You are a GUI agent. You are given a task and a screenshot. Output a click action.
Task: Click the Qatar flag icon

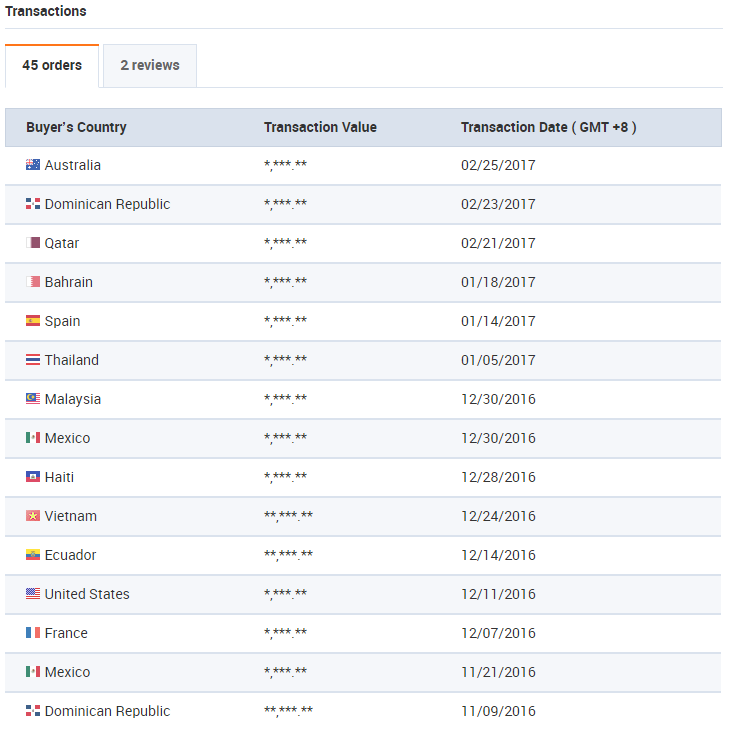pos(33,243)
